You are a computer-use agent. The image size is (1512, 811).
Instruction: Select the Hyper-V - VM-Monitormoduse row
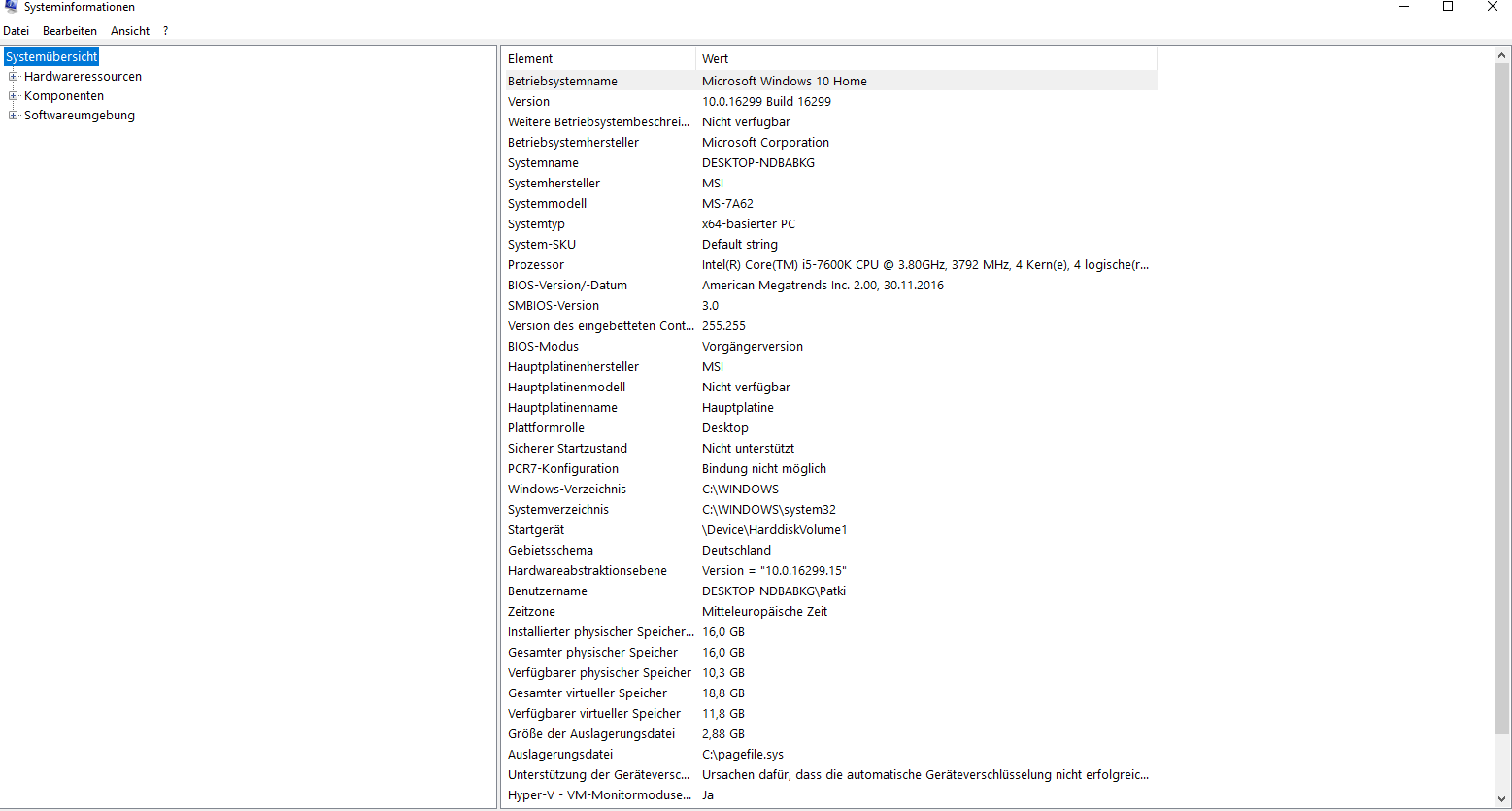[x=829, y=795]
